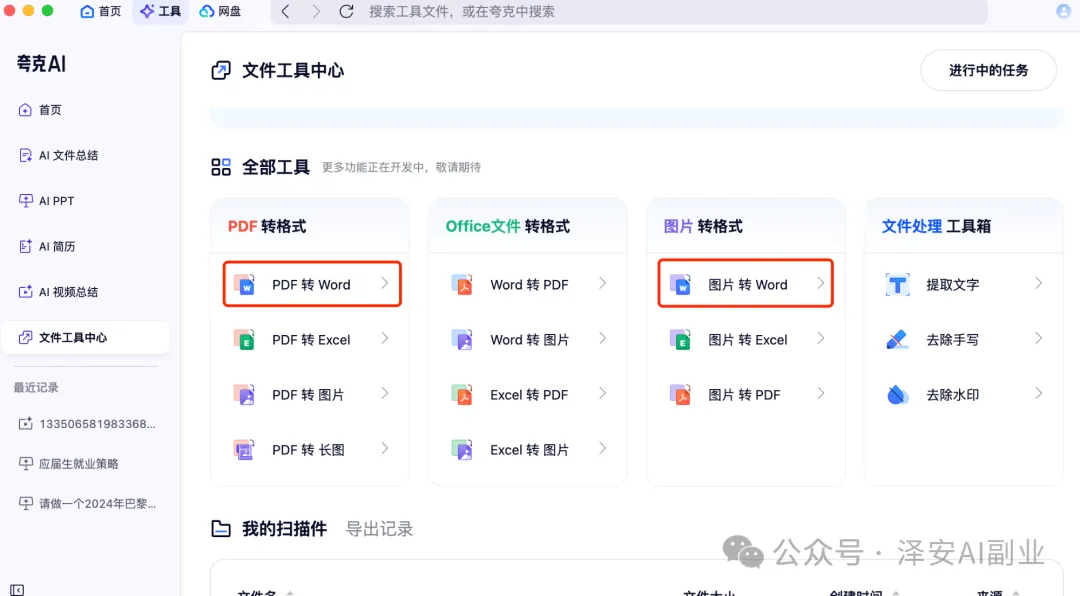Viewport: 1080px width, 596px height.
Task: Click the 图片 转 Word icon
Action: click(681, 284)
